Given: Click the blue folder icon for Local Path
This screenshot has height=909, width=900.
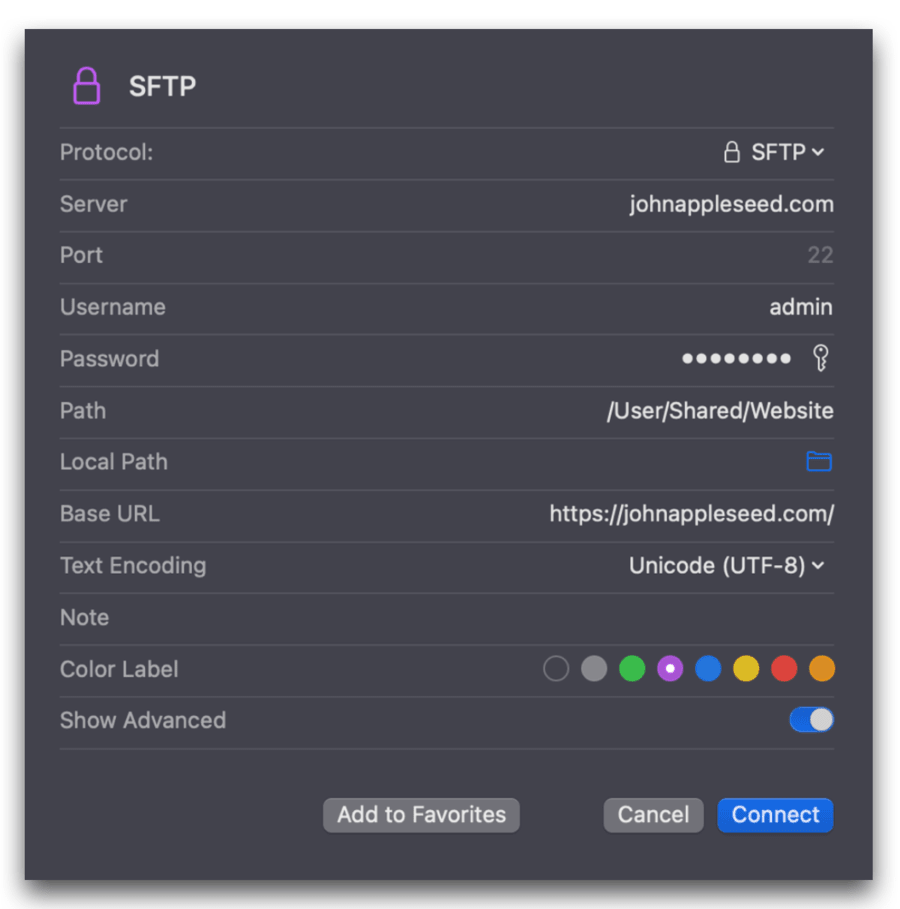Looking at the screenshot, I should tap(819, 461).
